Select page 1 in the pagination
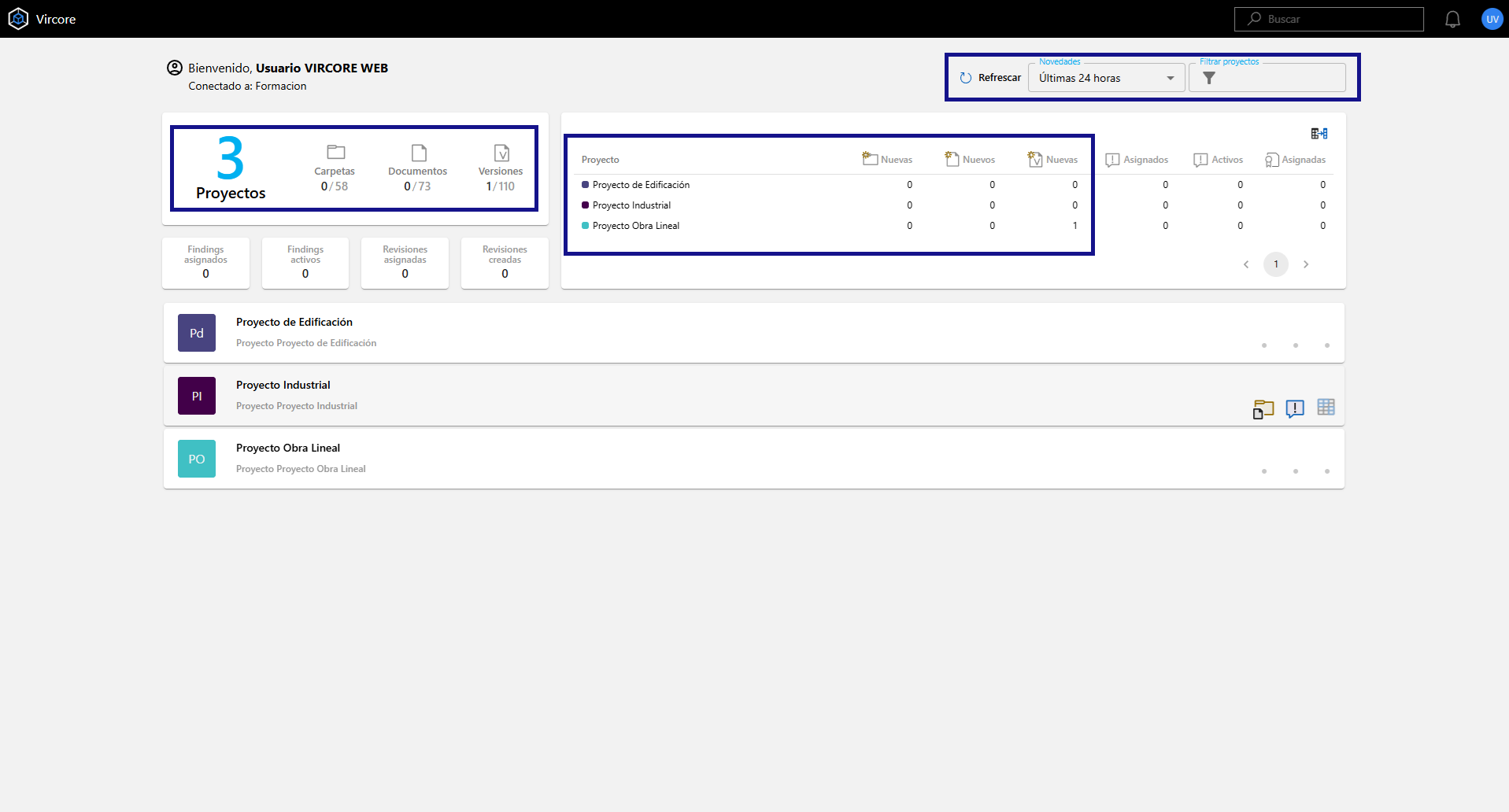 pos(1275,264)
